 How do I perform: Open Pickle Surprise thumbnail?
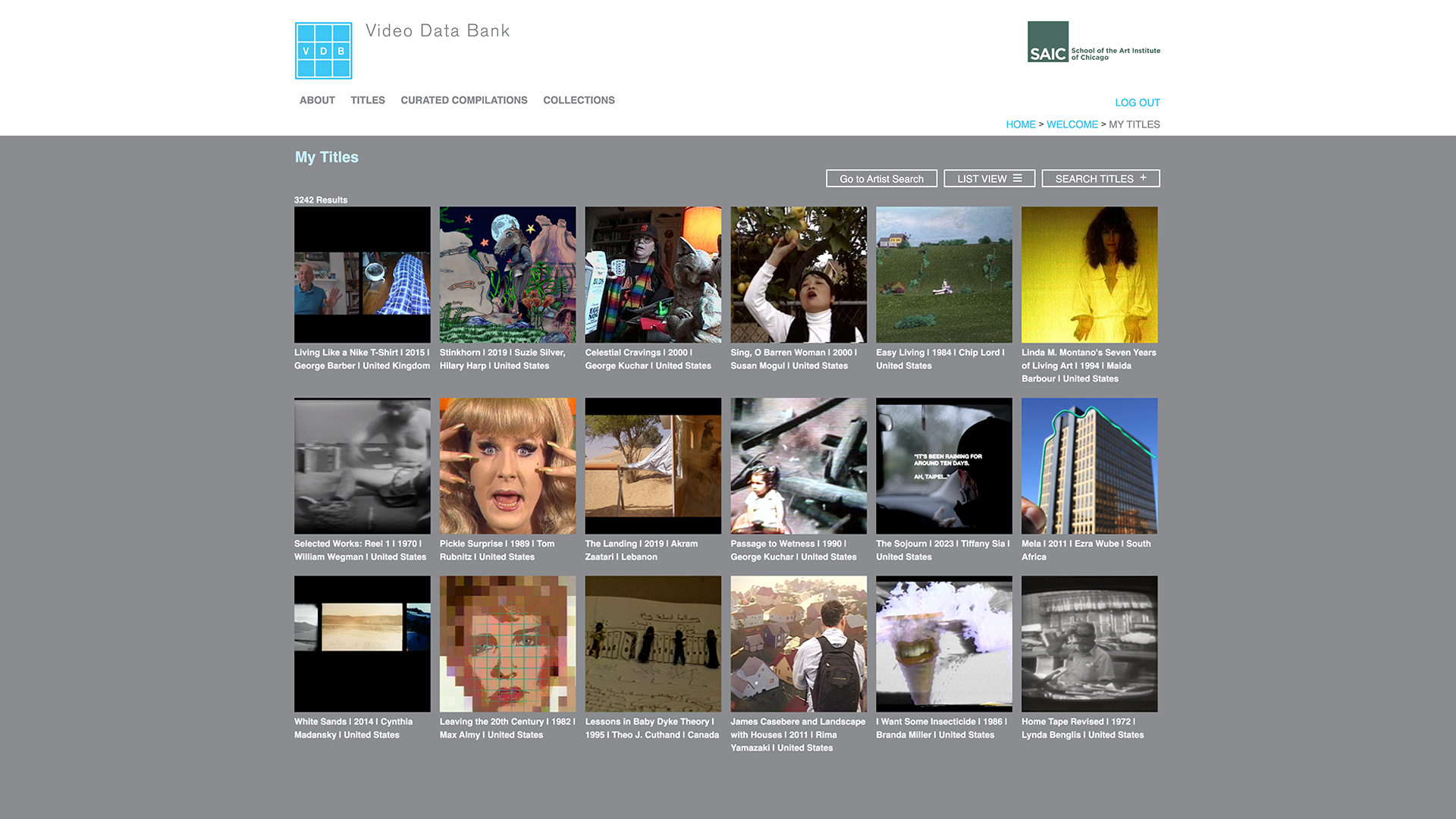(508, 466)
